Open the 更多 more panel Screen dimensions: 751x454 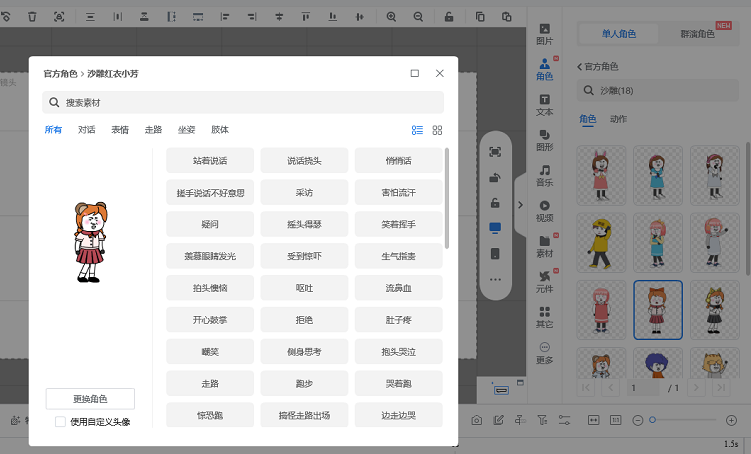pyautogui.click(x=545, y=353)
